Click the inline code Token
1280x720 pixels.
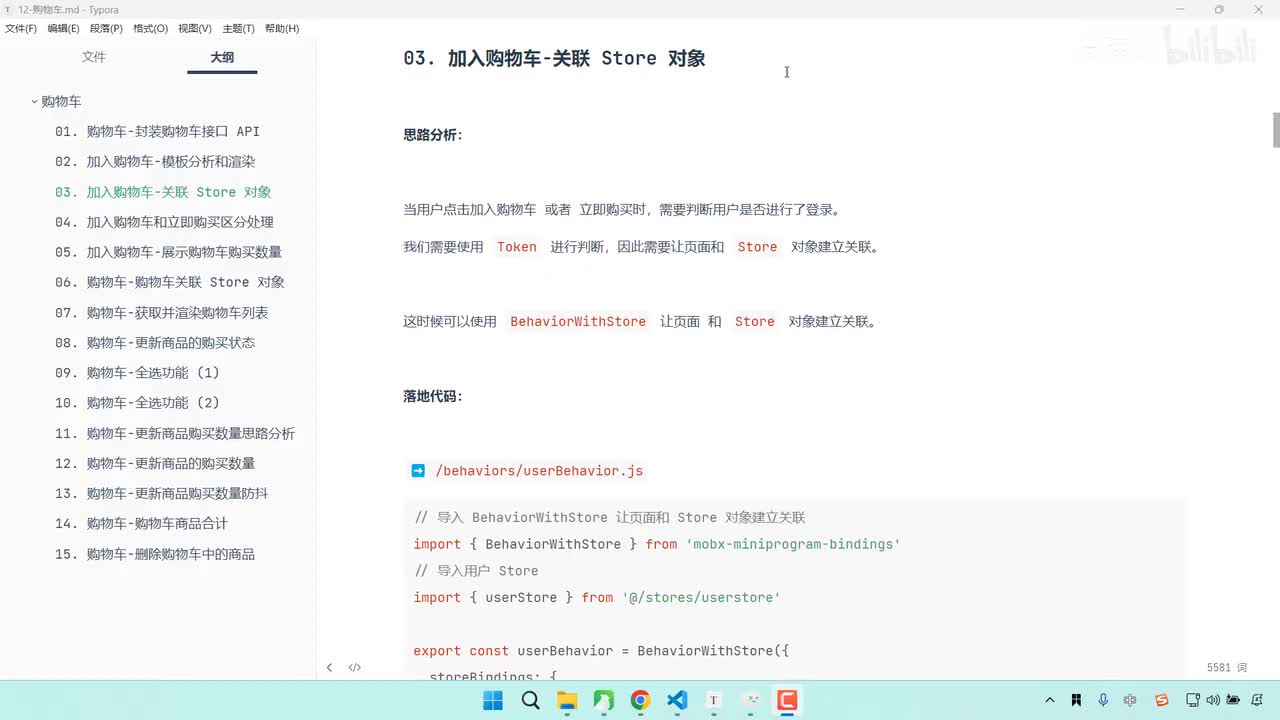click(517, 247)
